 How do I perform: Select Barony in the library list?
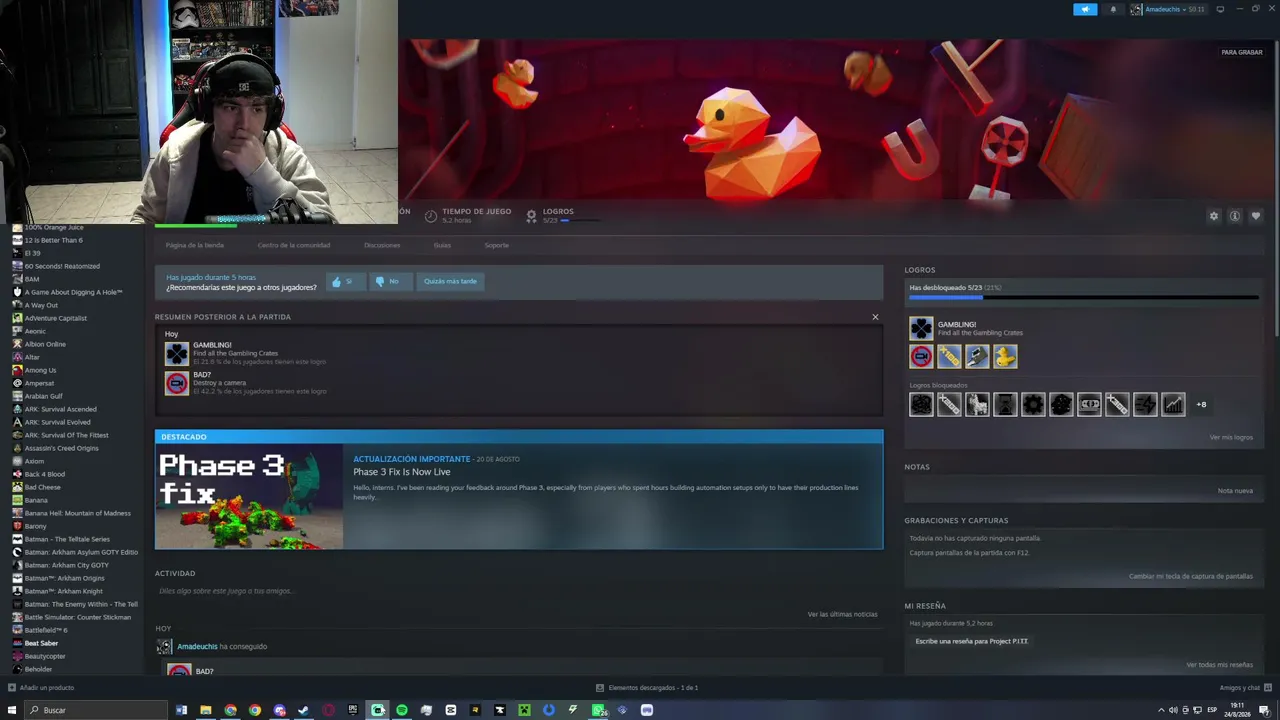36,526
